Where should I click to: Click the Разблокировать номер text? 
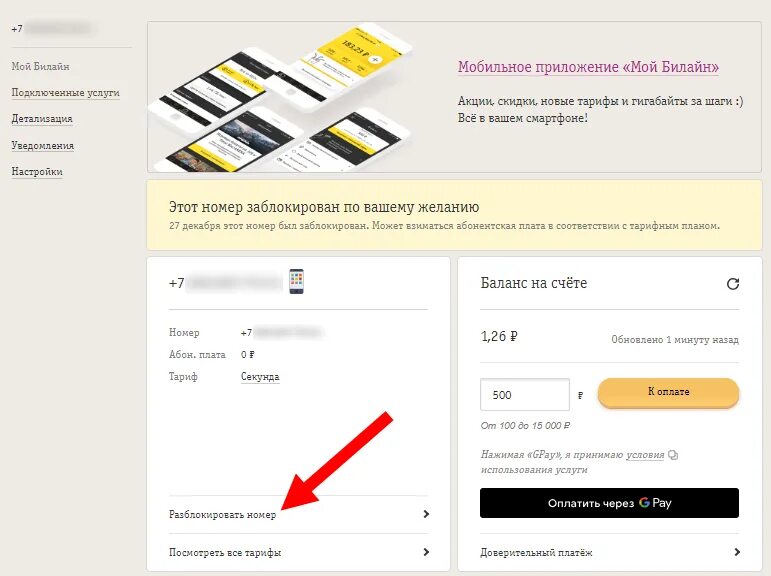point(222,515)
